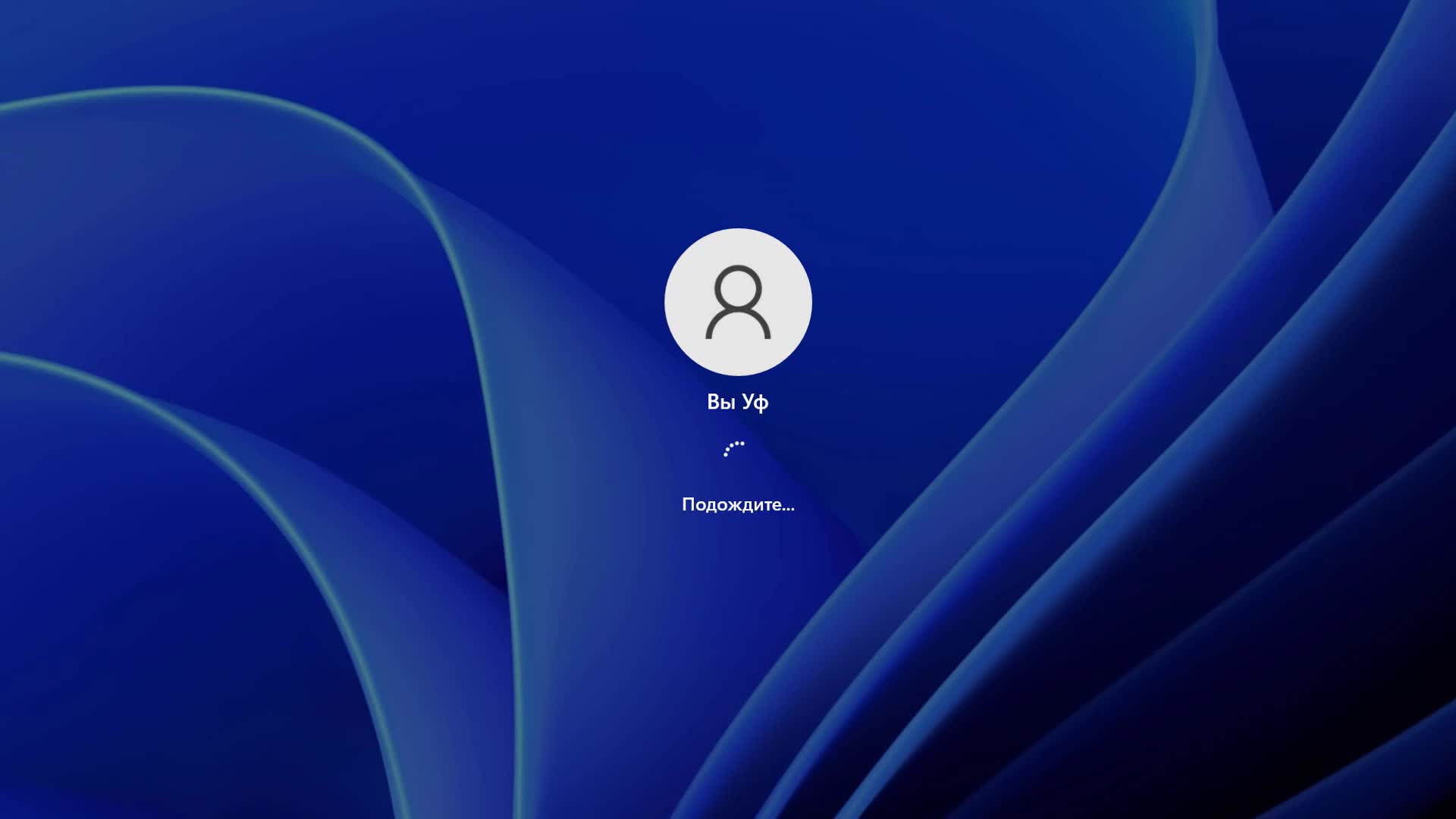
Task: Click the 'Подождите...' status text
Action: pyautogui.click(x=737, y=503)
